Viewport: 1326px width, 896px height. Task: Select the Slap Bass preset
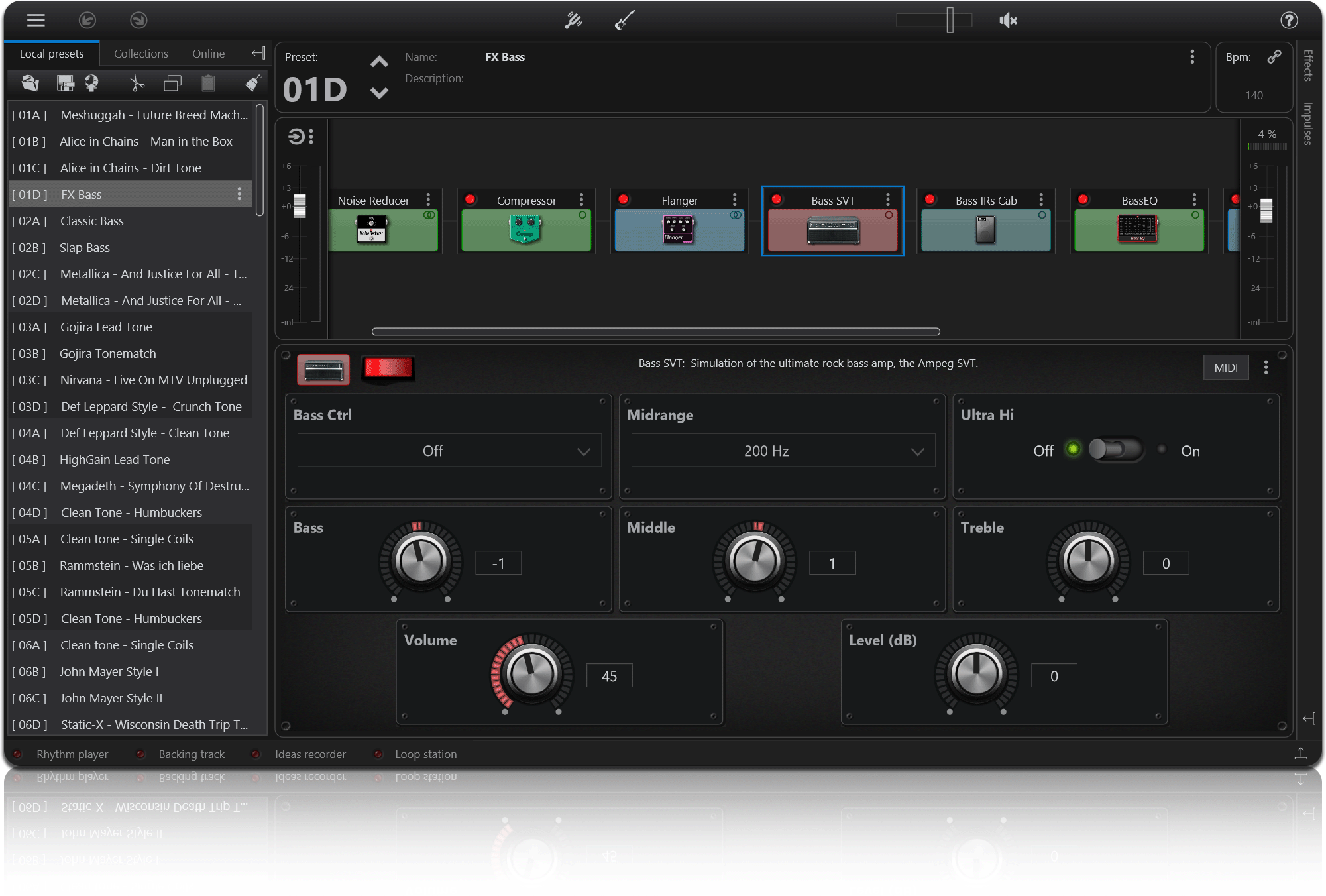pyautogui.click(x=85, y=247)
